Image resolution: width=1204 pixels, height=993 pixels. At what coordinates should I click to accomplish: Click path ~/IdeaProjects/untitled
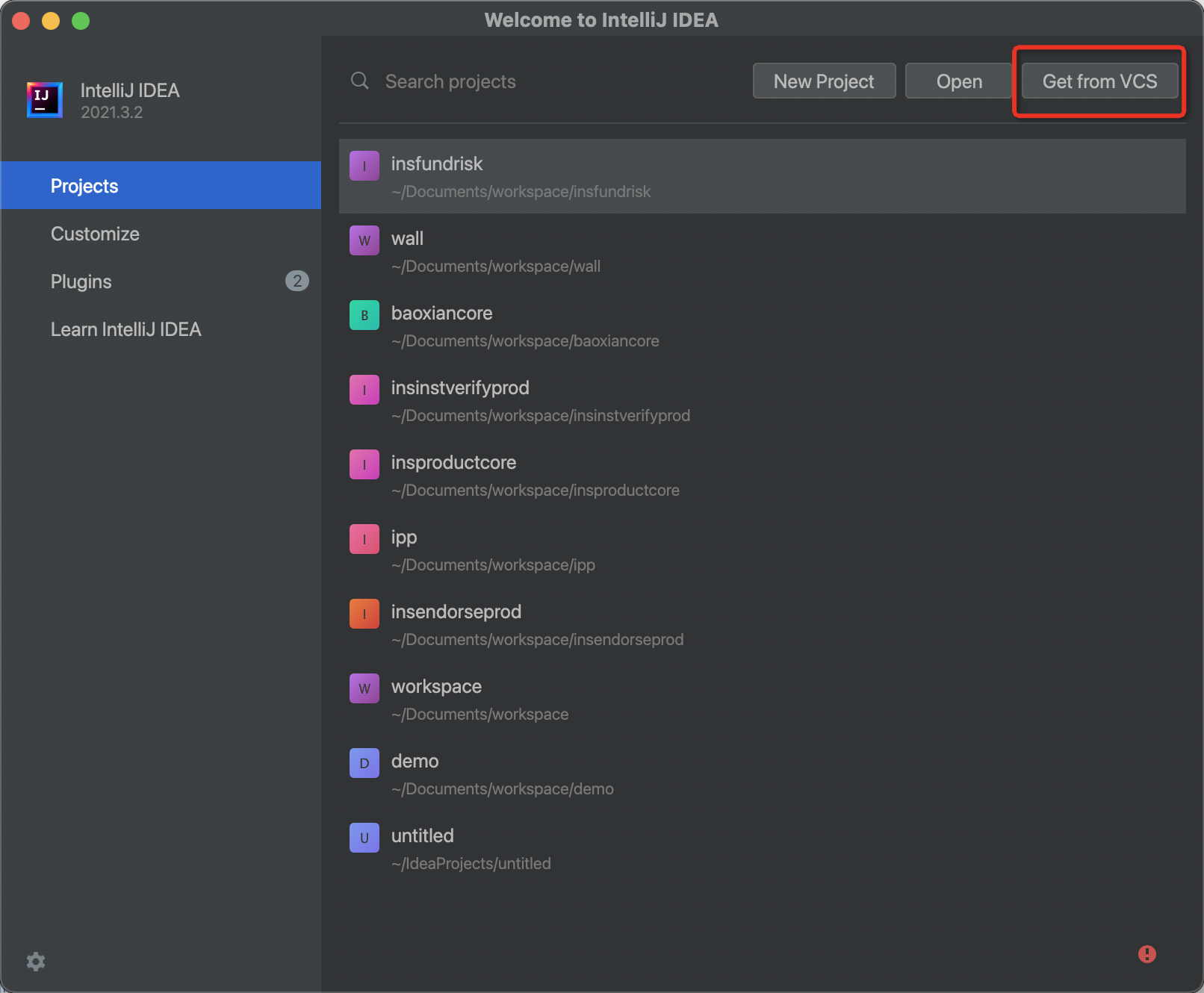471,864
